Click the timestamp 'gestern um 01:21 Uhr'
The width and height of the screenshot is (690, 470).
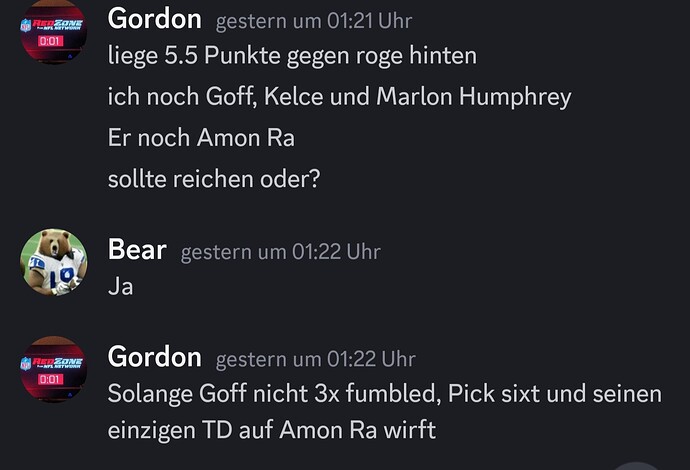tap(314, 21)
